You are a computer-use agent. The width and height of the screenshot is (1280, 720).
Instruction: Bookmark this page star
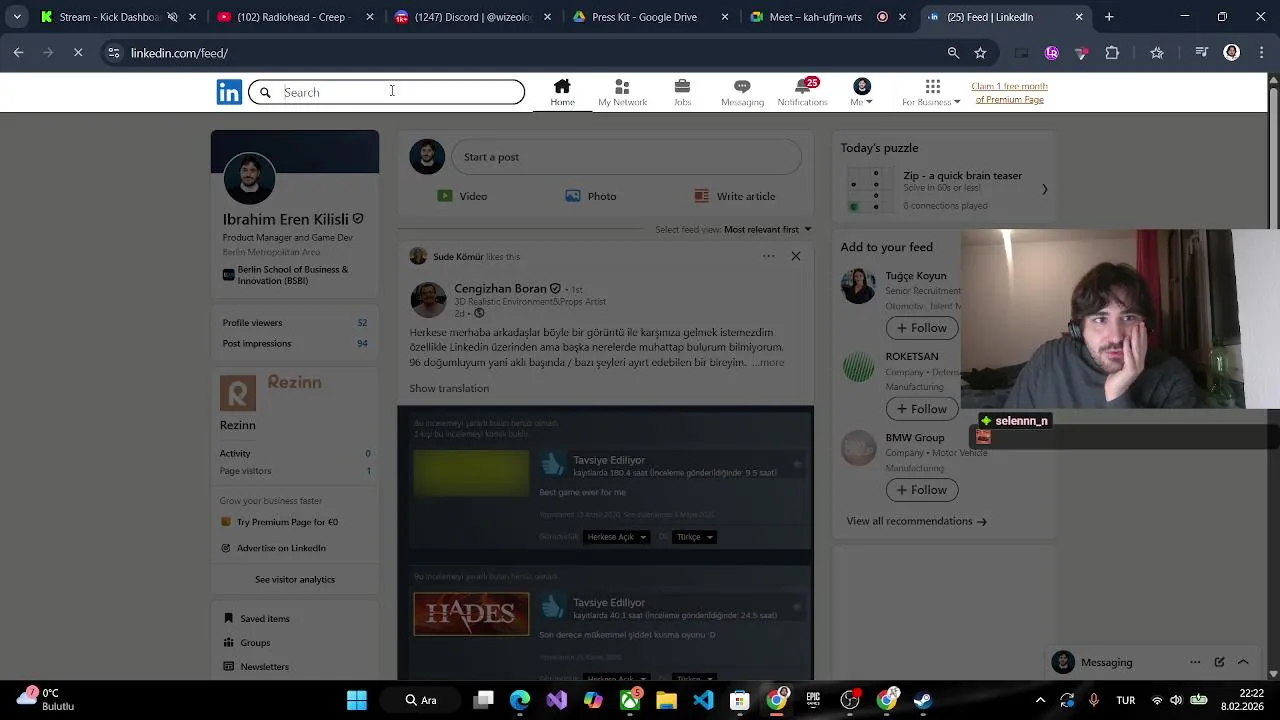click(980, 53)
